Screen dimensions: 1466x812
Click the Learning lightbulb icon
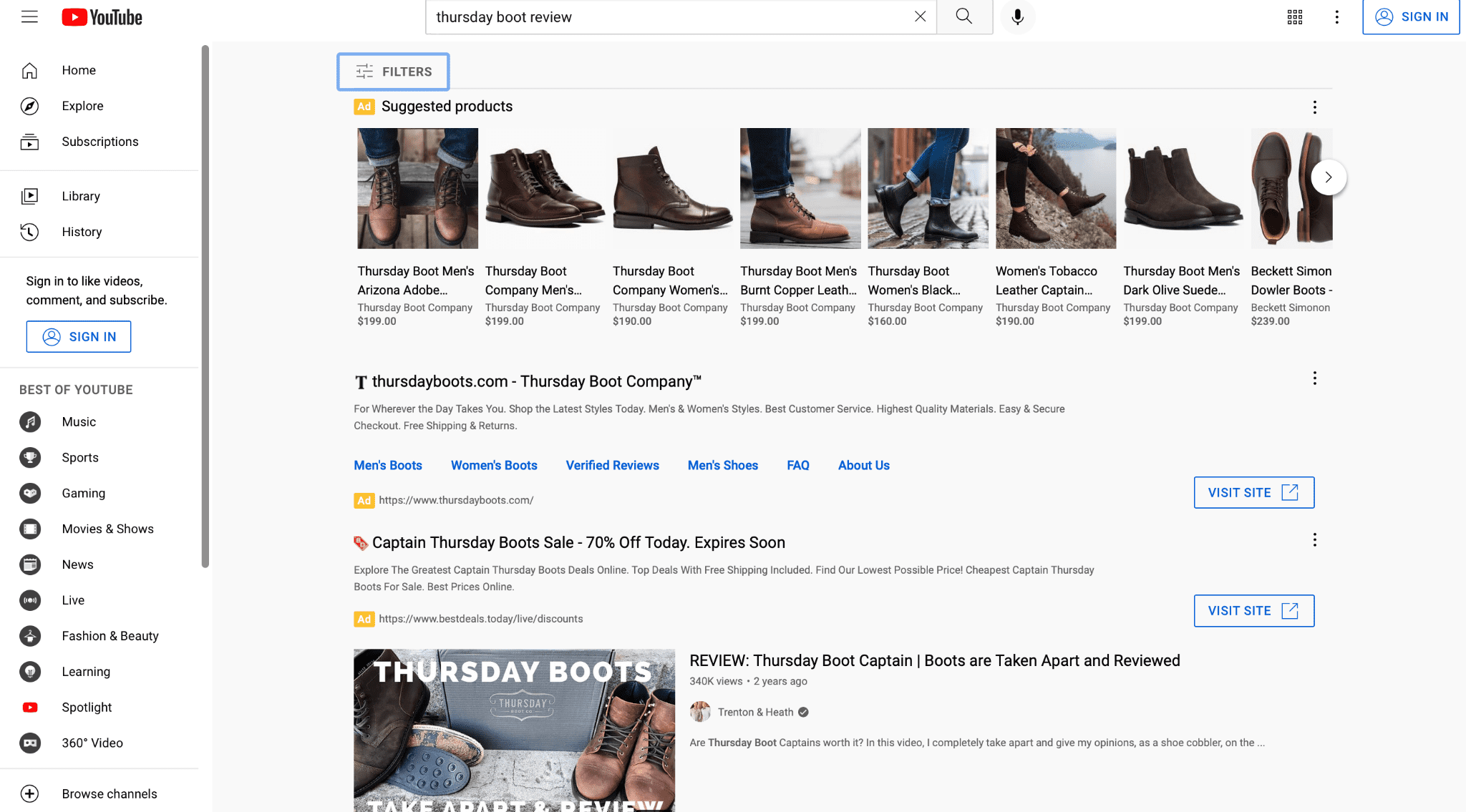30,672
